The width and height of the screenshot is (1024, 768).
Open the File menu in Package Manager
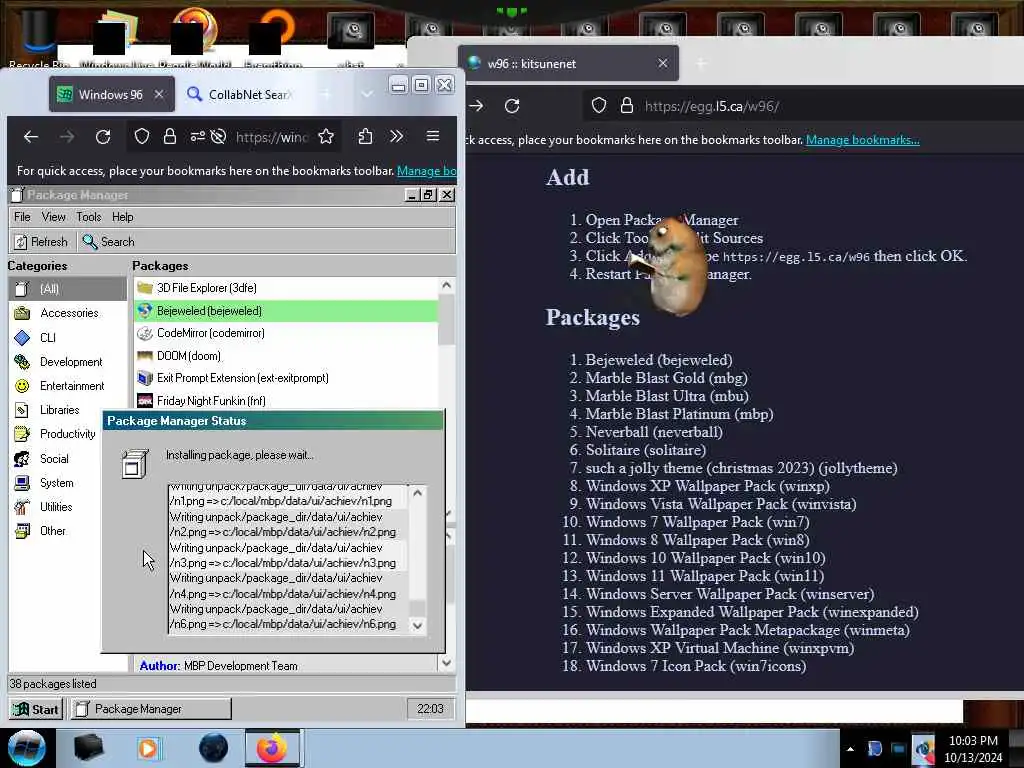pyautogui.click(x=22, y=217)
